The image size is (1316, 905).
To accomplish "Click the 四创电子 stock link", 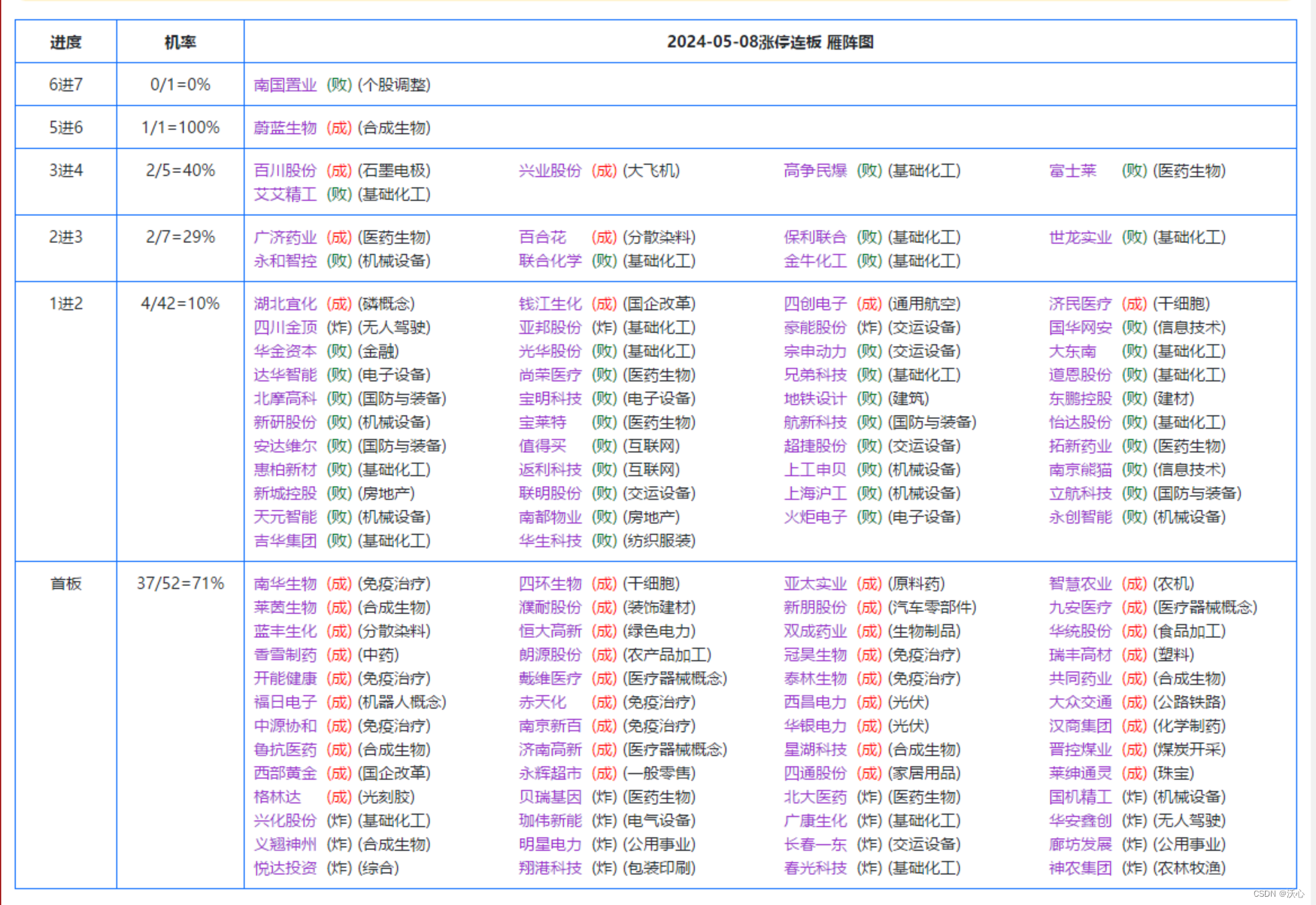I will [815, 304].
